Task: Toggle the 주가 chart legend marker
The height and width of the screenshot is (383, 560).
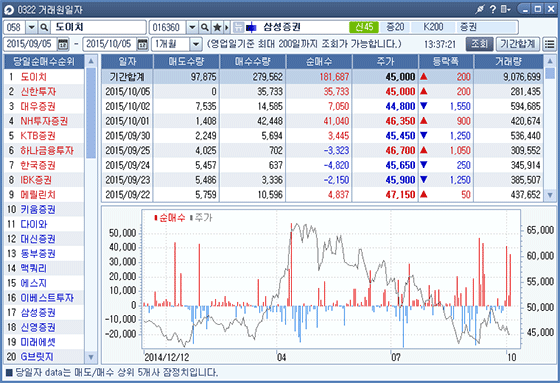Action: click(x=191, y=218)
